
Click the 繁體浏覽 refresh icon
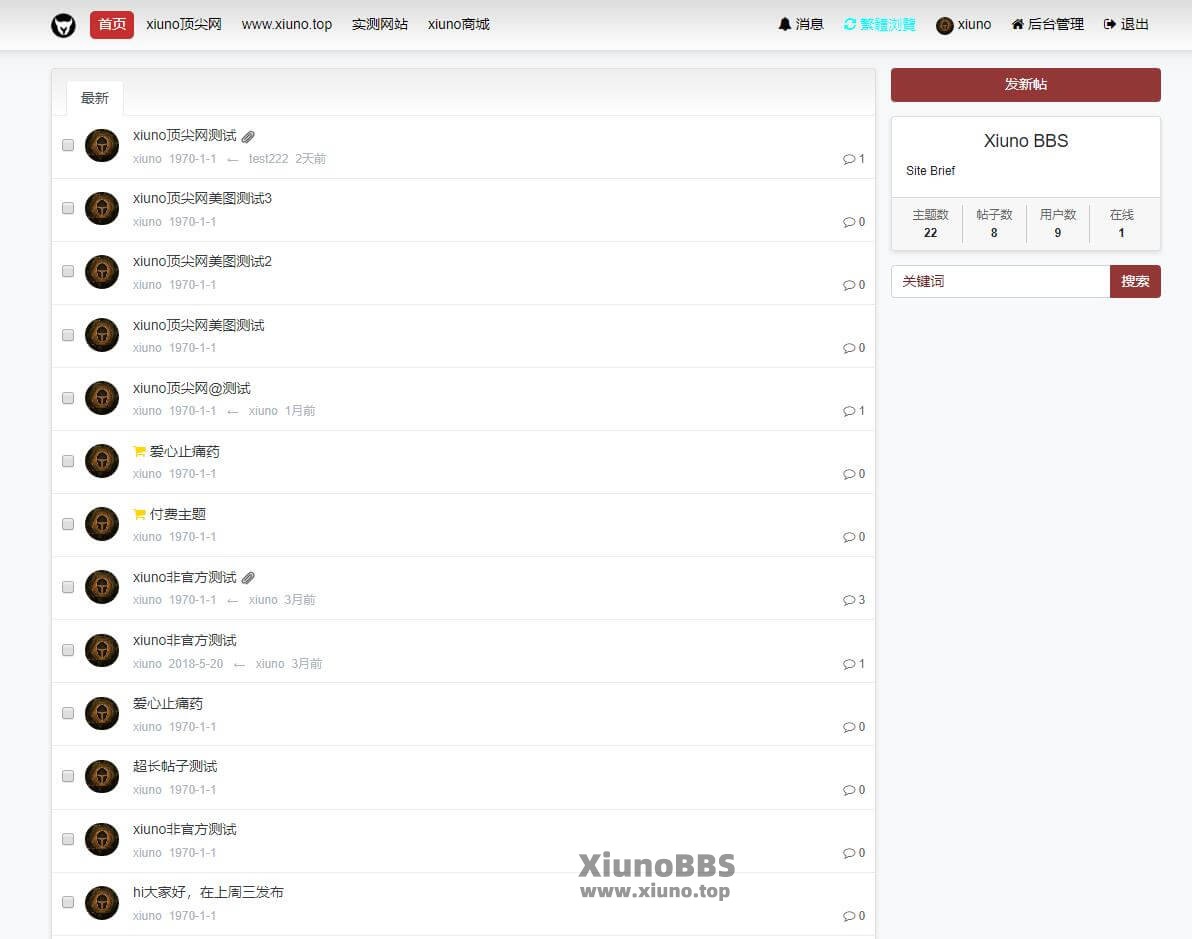(850, 24)
